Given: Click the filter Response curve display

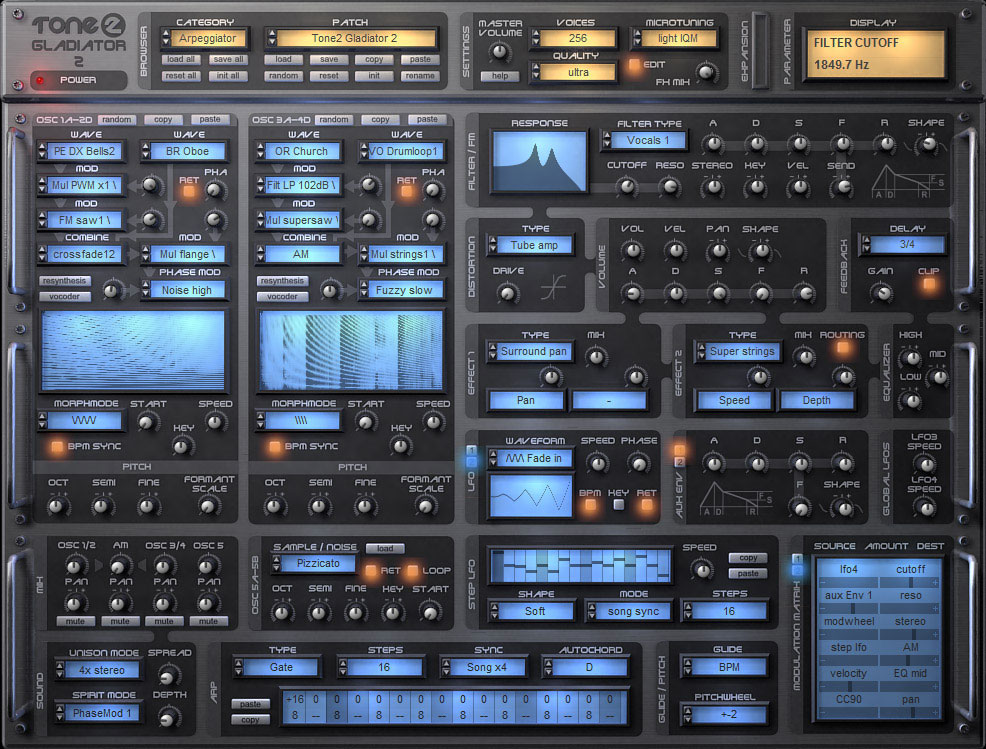Looking at the screenshot, I should point(540,161).
